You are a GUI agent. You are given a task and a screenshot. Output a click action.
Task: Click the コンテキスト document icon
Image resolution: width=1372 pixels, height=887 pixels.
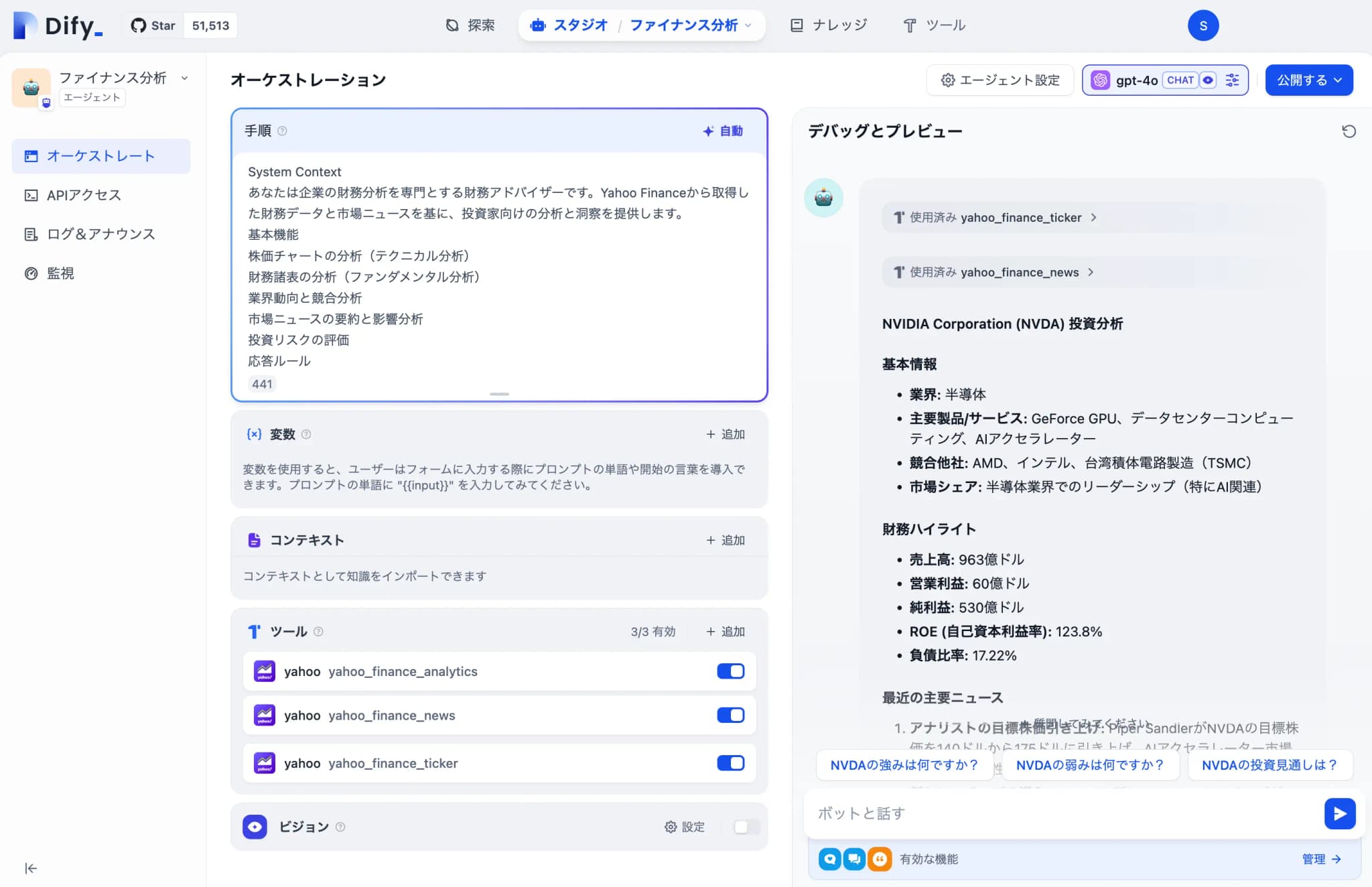tap(254, 540)
